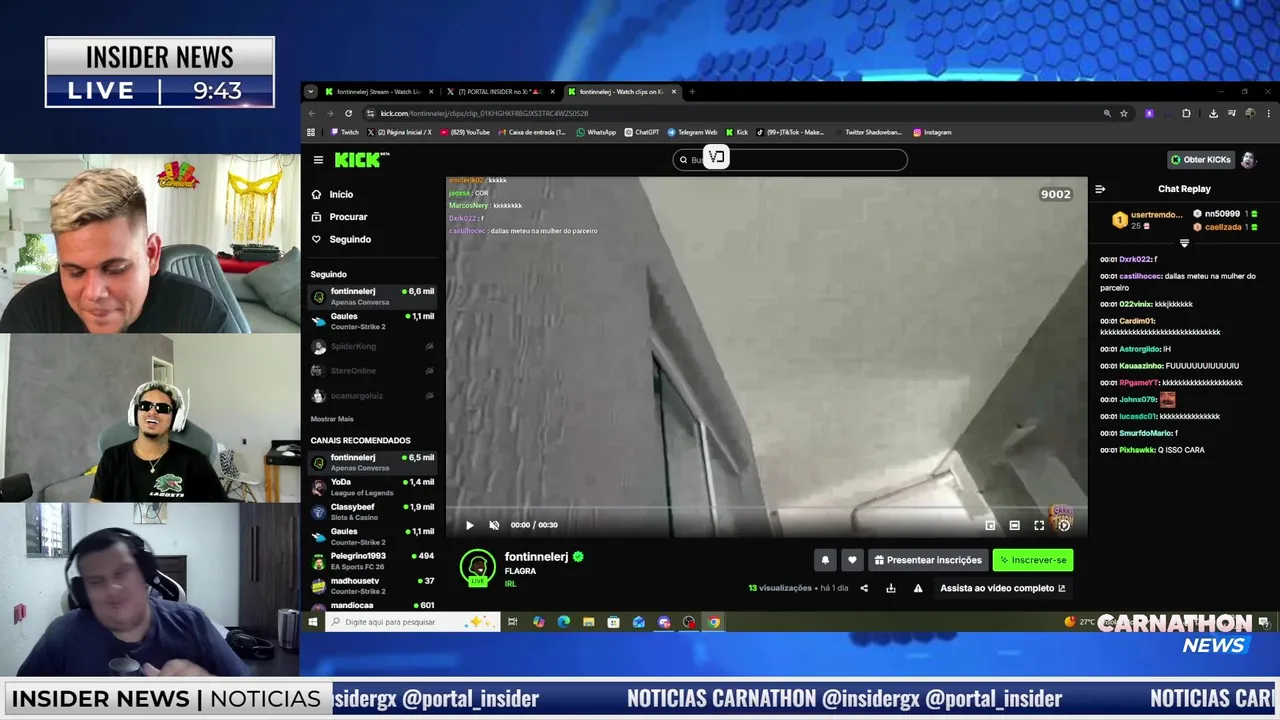Screen dimensions: 1280x720
Task: Report the clip with warning icon
Action: pyautogui.click(x=918, y=588)
